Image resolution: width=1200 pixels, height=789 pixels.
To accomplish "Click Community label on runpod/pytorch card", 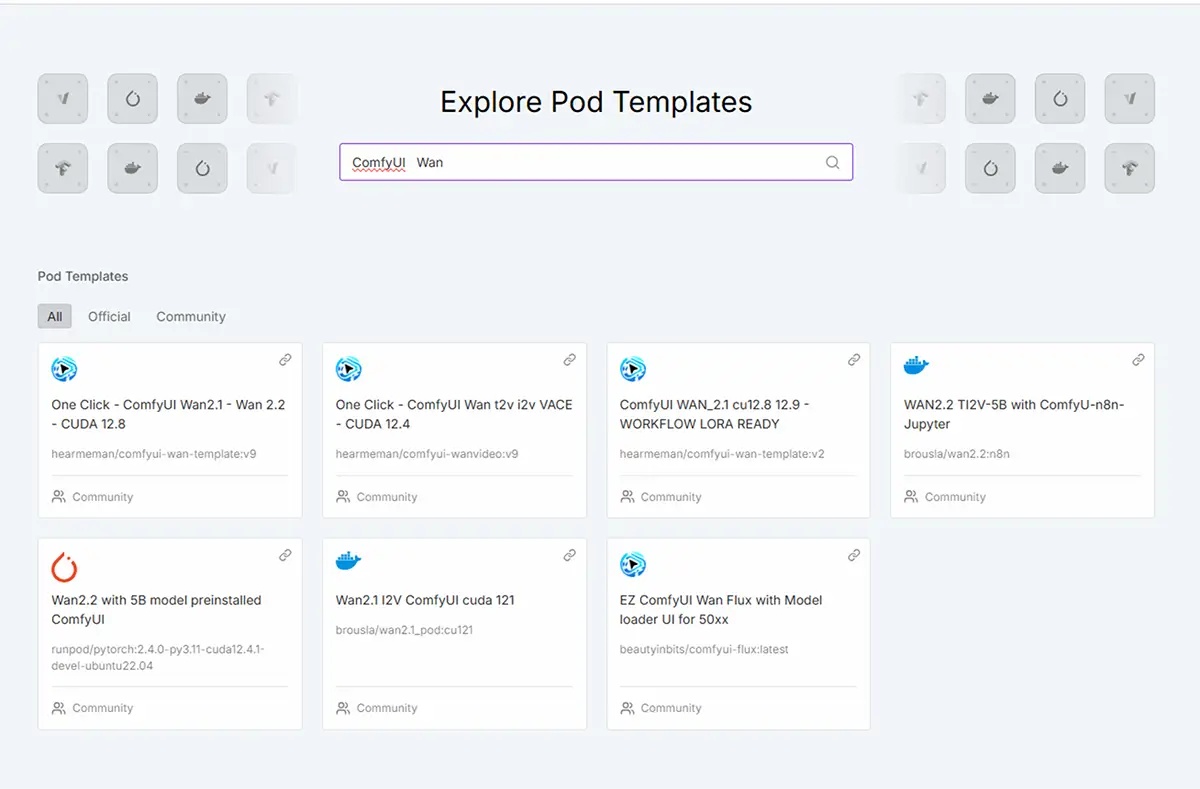I will coord(102,708).
